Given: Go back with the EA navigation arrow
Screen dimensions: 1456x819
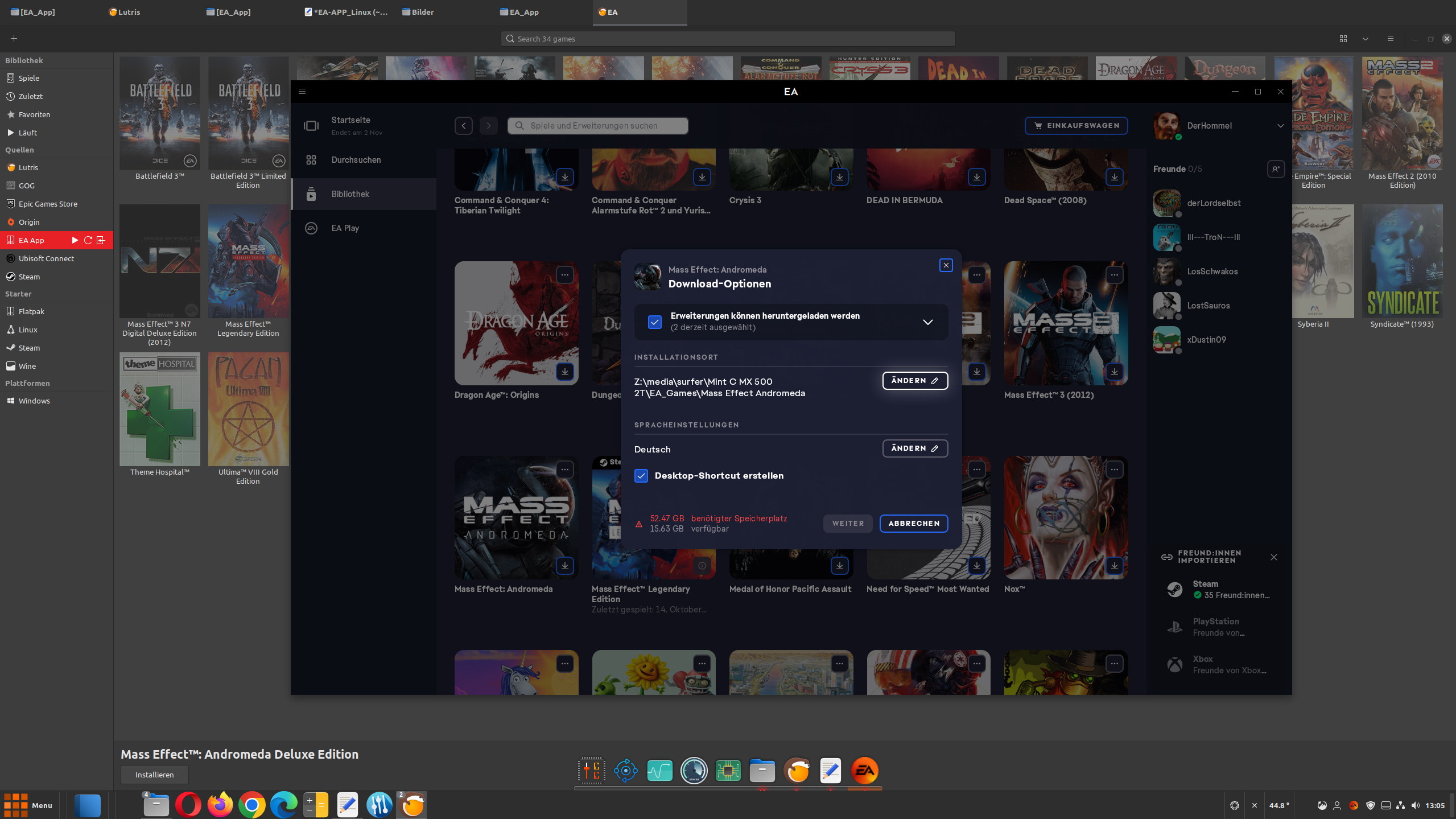Looking at the screenshot, I should (x=464, y=125).
